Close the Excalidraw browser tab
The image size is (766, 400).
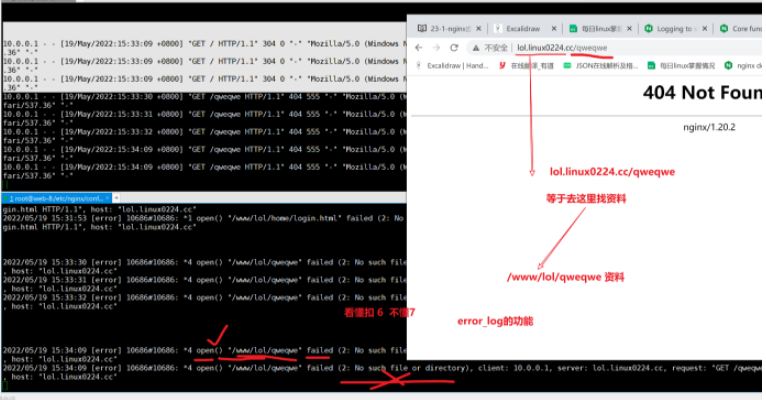pyautogui.click(x=554, y=29)
